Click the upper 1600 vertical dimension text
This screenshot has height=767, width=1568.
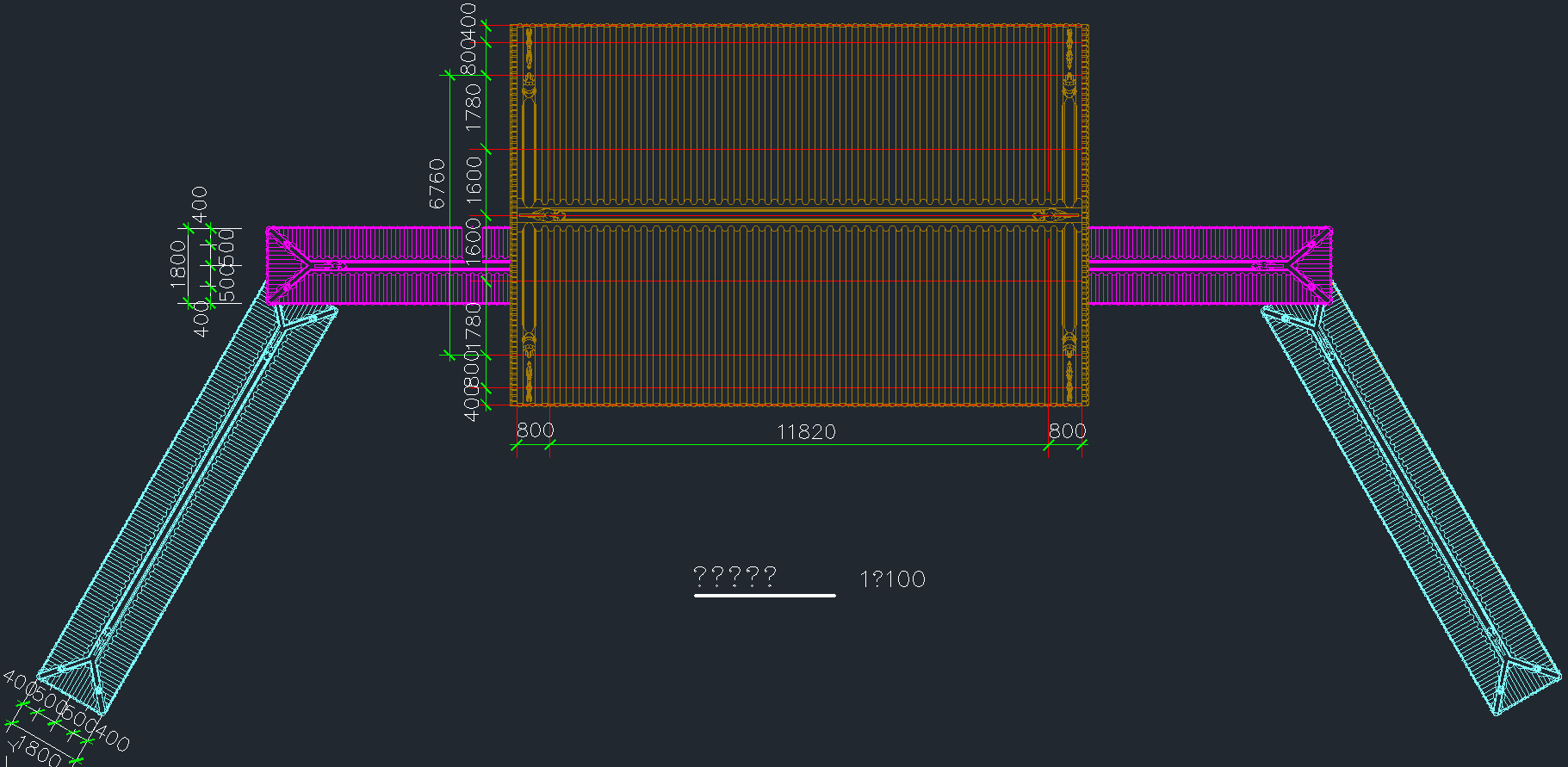point(474,179)
